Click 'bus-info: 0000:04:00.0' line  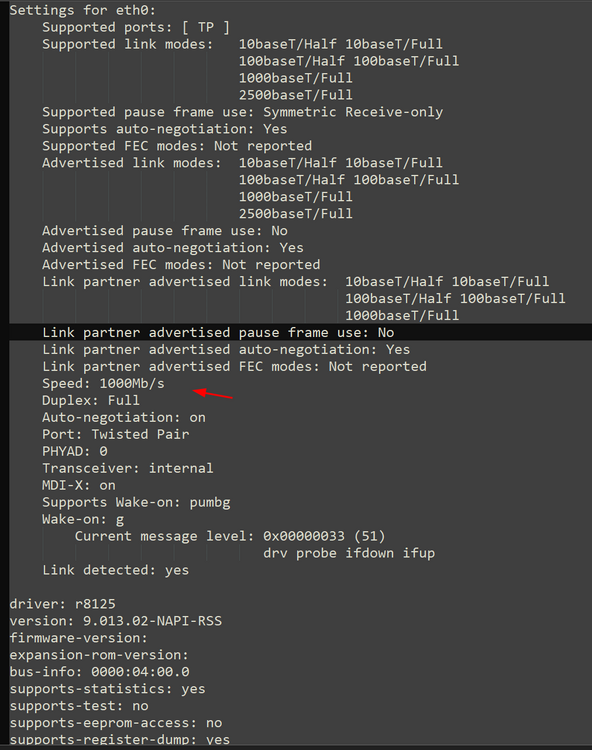[x=99, y=672]
